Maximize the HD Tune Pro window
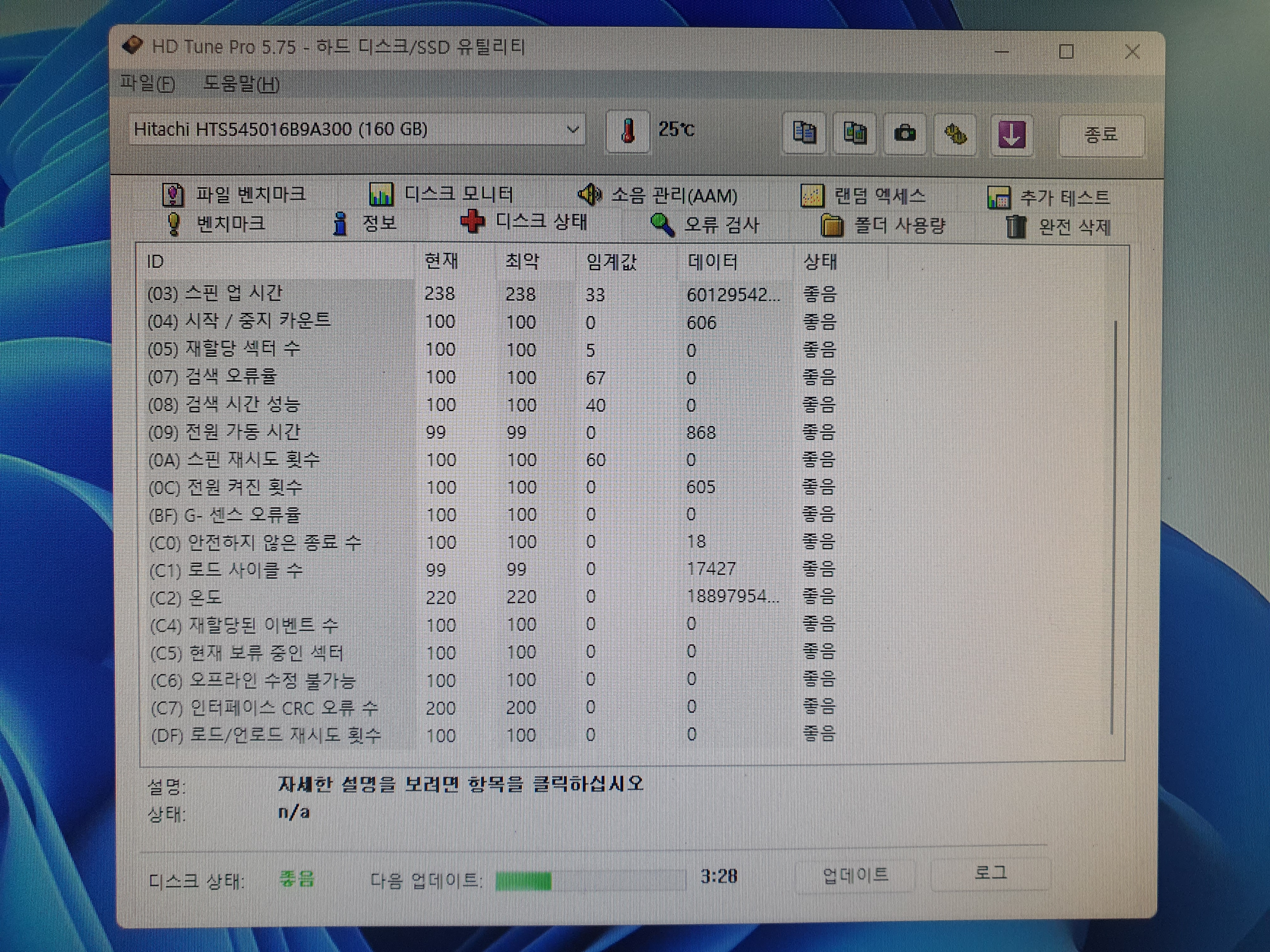Image resolution: width=1270 pixels, height=952 pixels. [x=1066, y=52]
